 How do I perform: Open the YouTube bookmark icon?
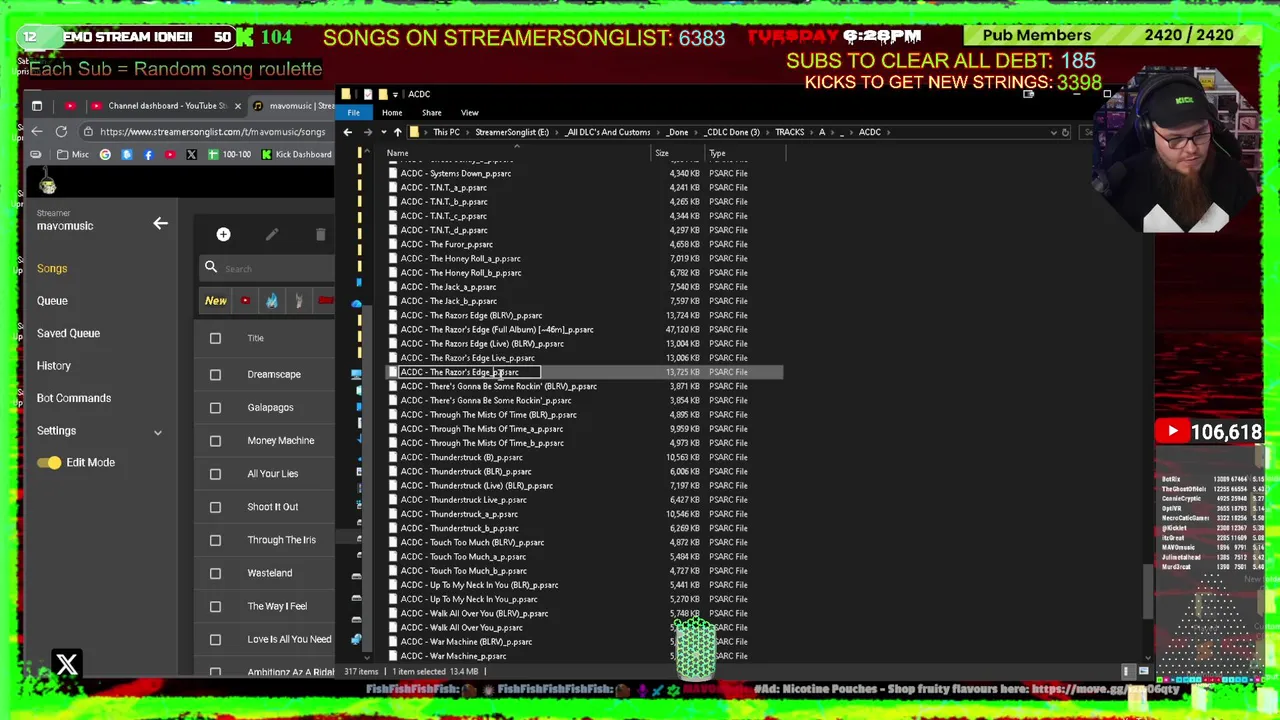[170, 155]
